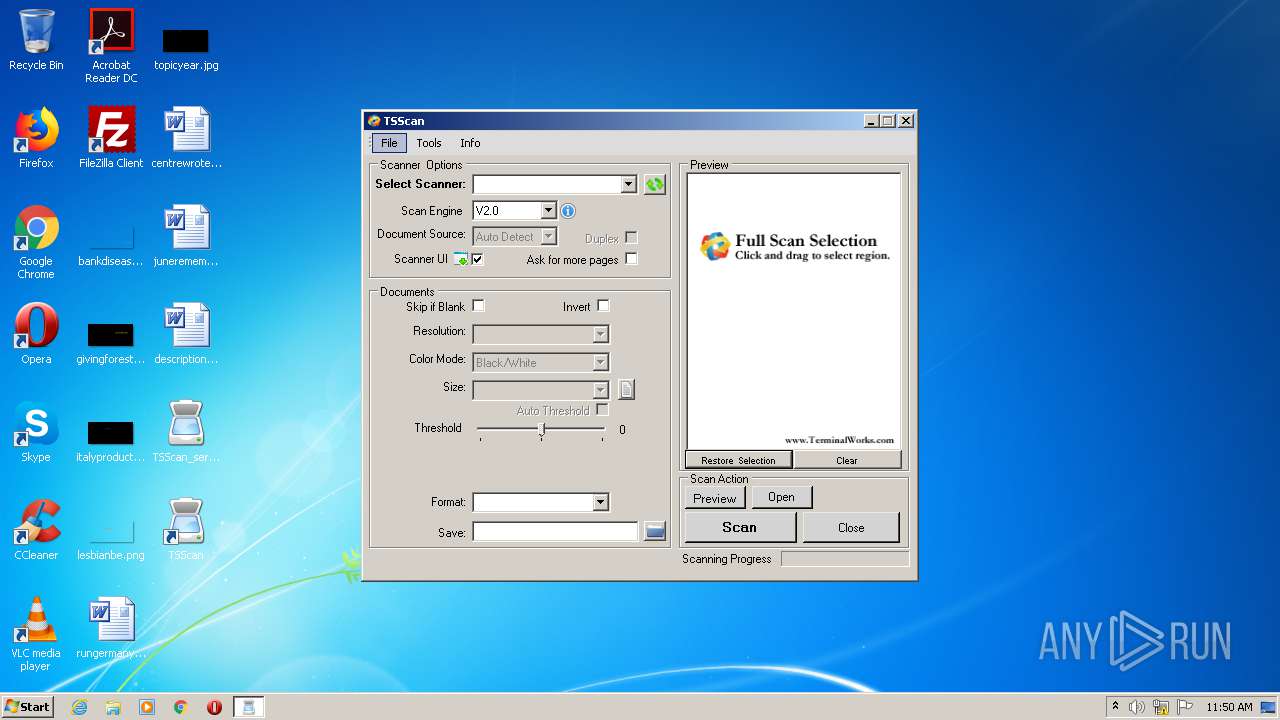Screen dimensions: 1280x720
Task: Select the TSScan desktop shortcut icon
Action: pos(186,530)
